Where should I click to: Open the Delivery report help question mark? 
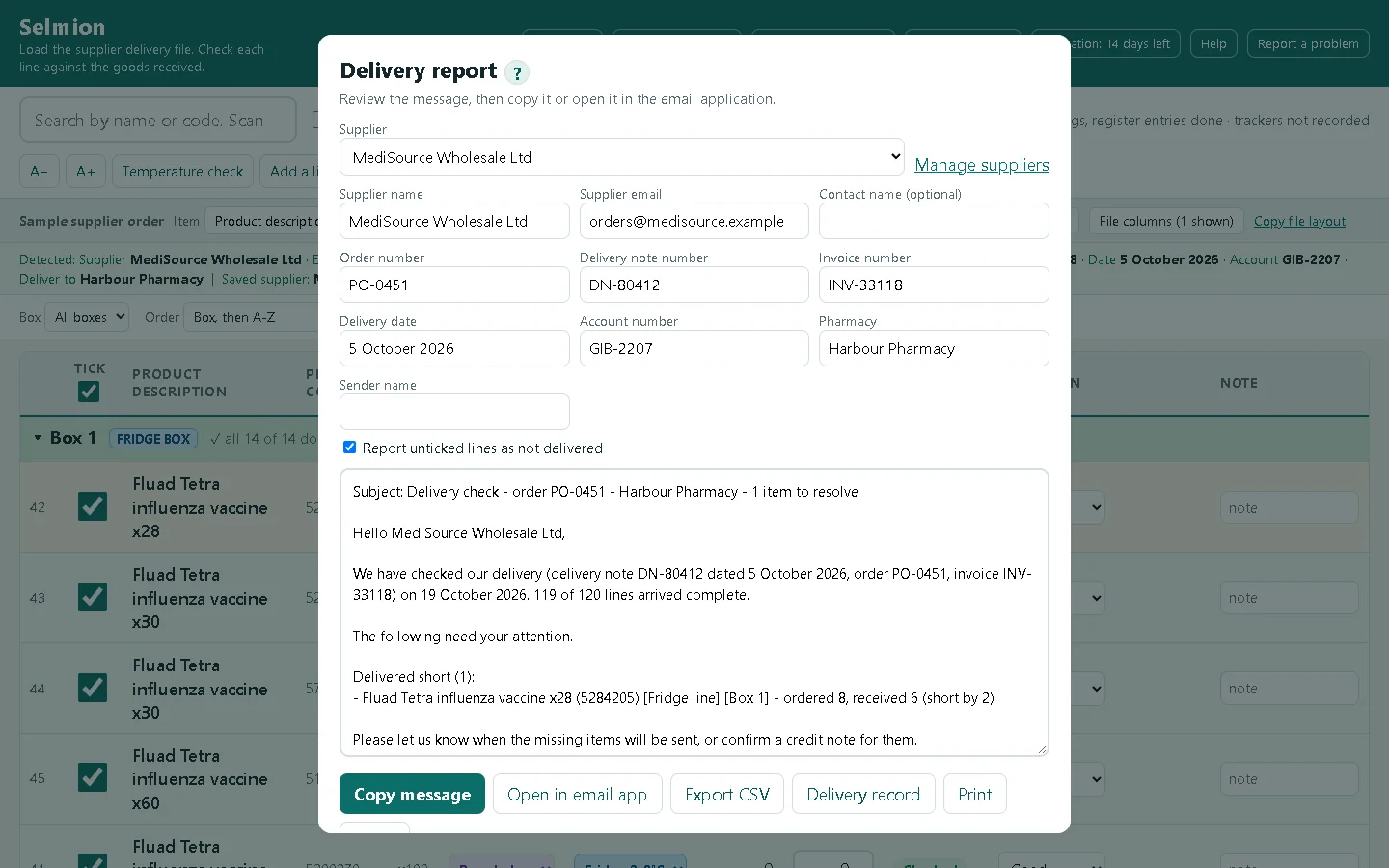(x=517, y=72)
